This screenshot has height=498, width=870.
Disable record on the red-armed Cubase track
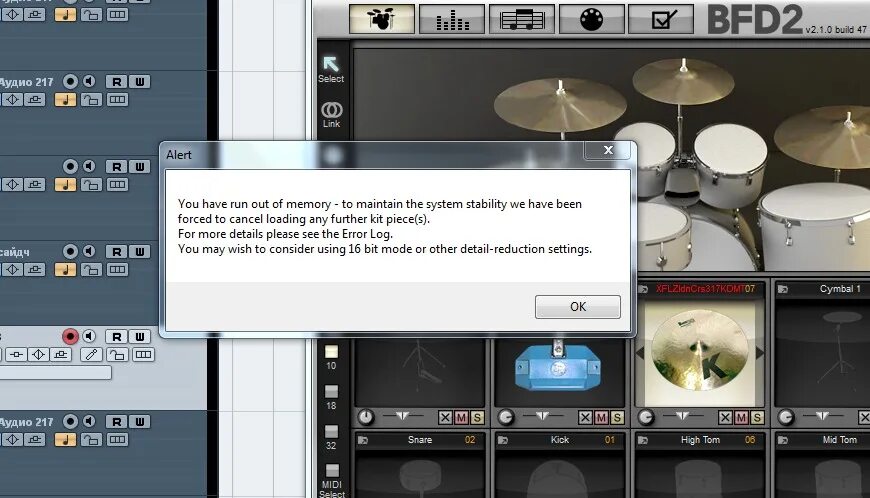coord(70,337)
